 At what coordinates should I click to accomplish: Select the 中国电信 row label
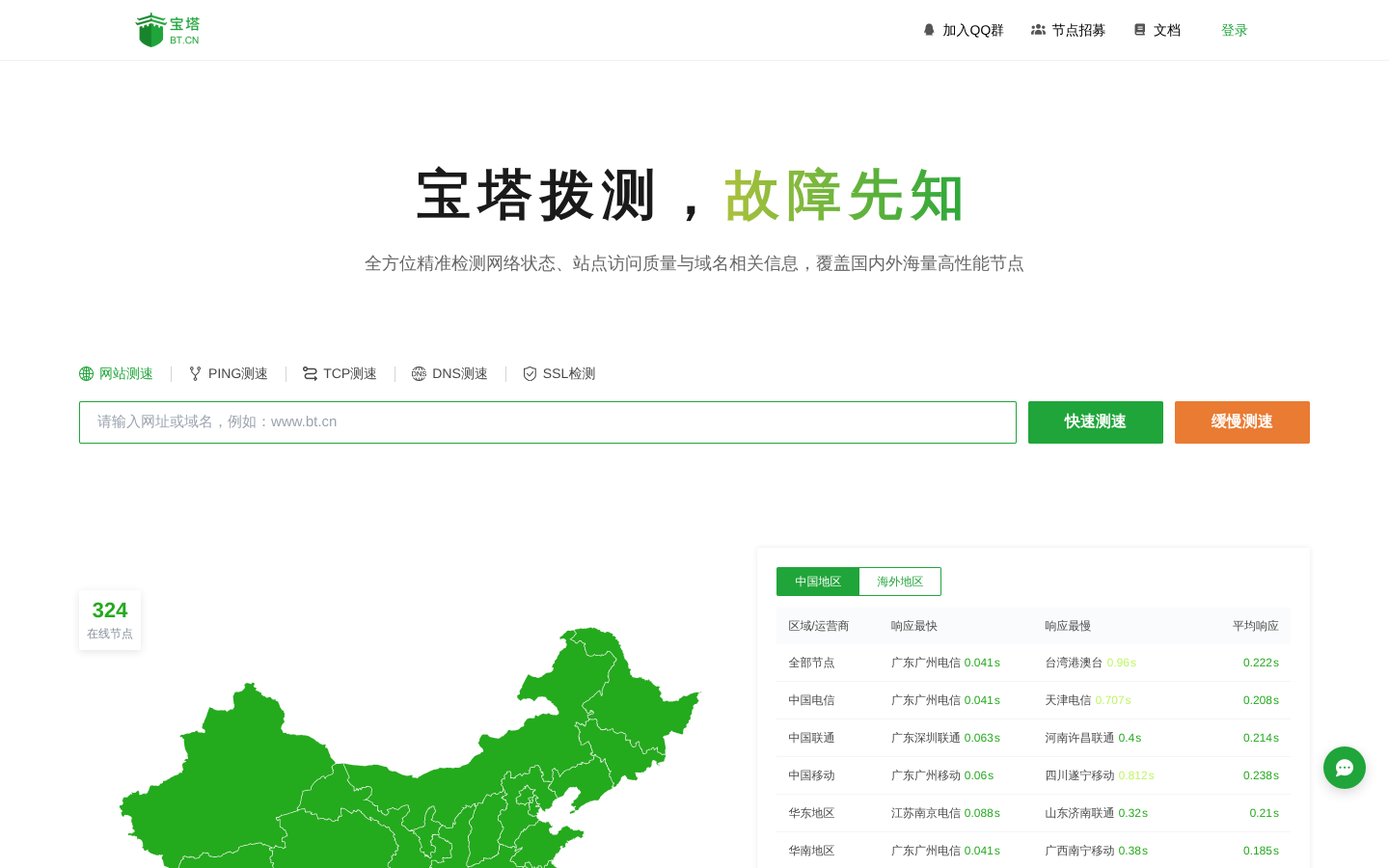click(811, 700)
